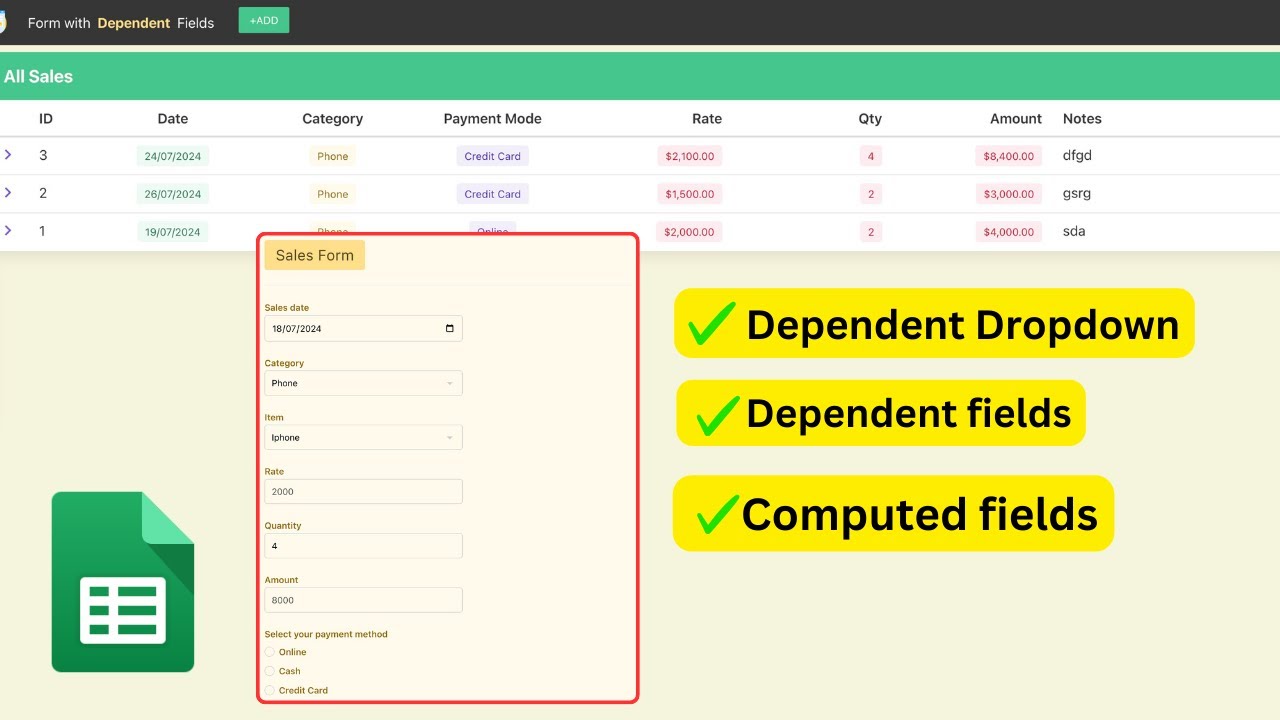Sort by the Amount column header
This screenshot has width=1280, height=720.
[1016, 118]
